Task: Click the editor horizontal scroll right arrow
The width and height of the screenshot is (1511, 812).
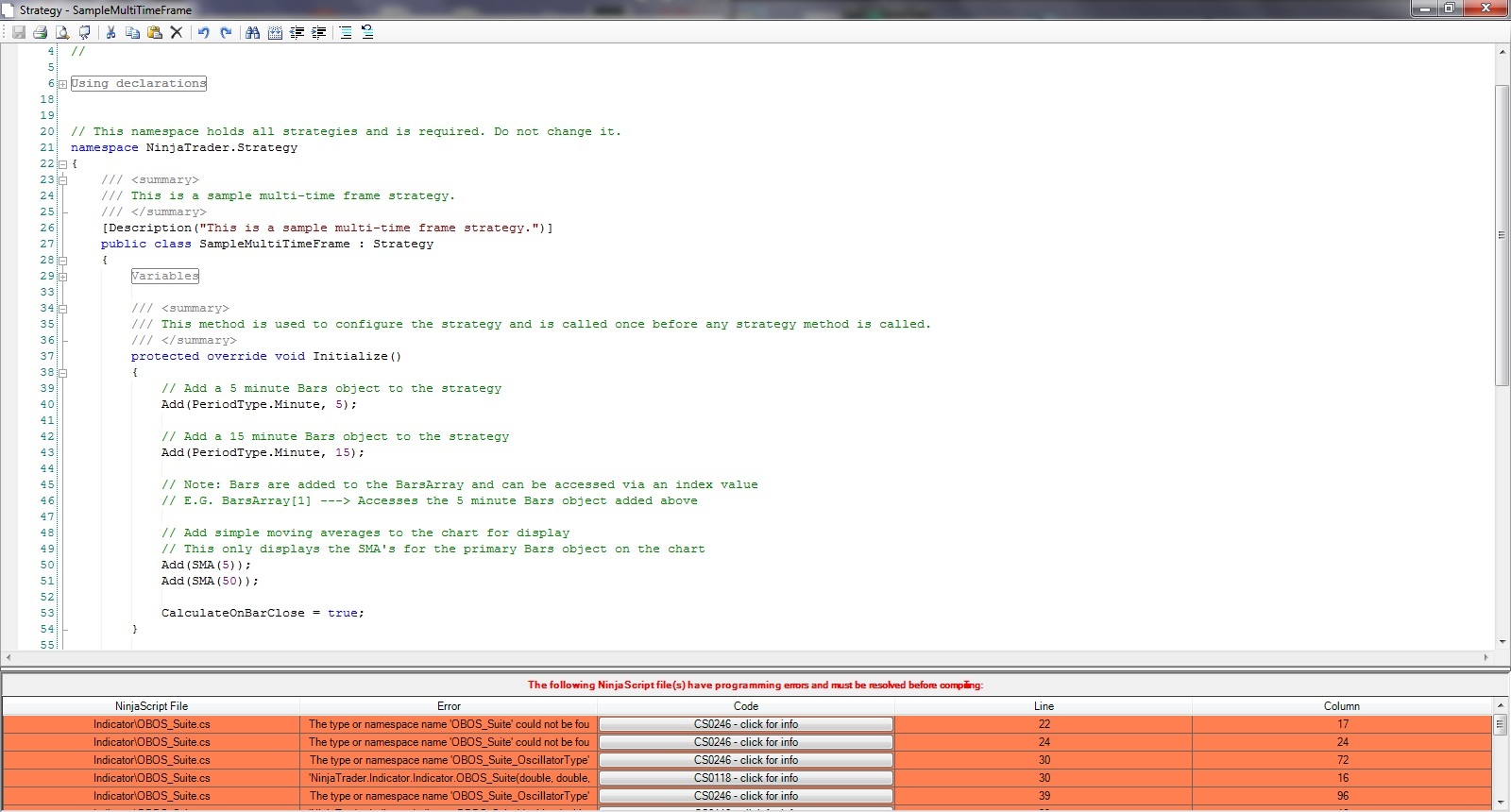Action: 1486,657
